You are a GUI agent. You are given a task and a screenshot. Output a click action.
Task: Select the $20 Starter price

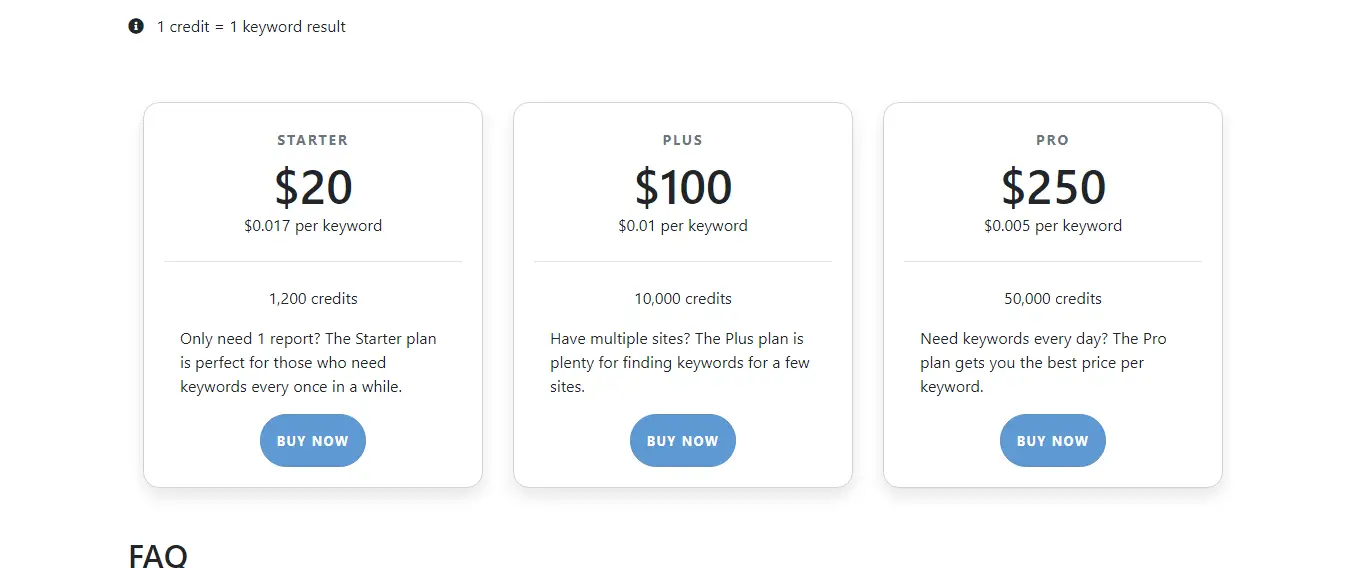click(x=313, y=187)
